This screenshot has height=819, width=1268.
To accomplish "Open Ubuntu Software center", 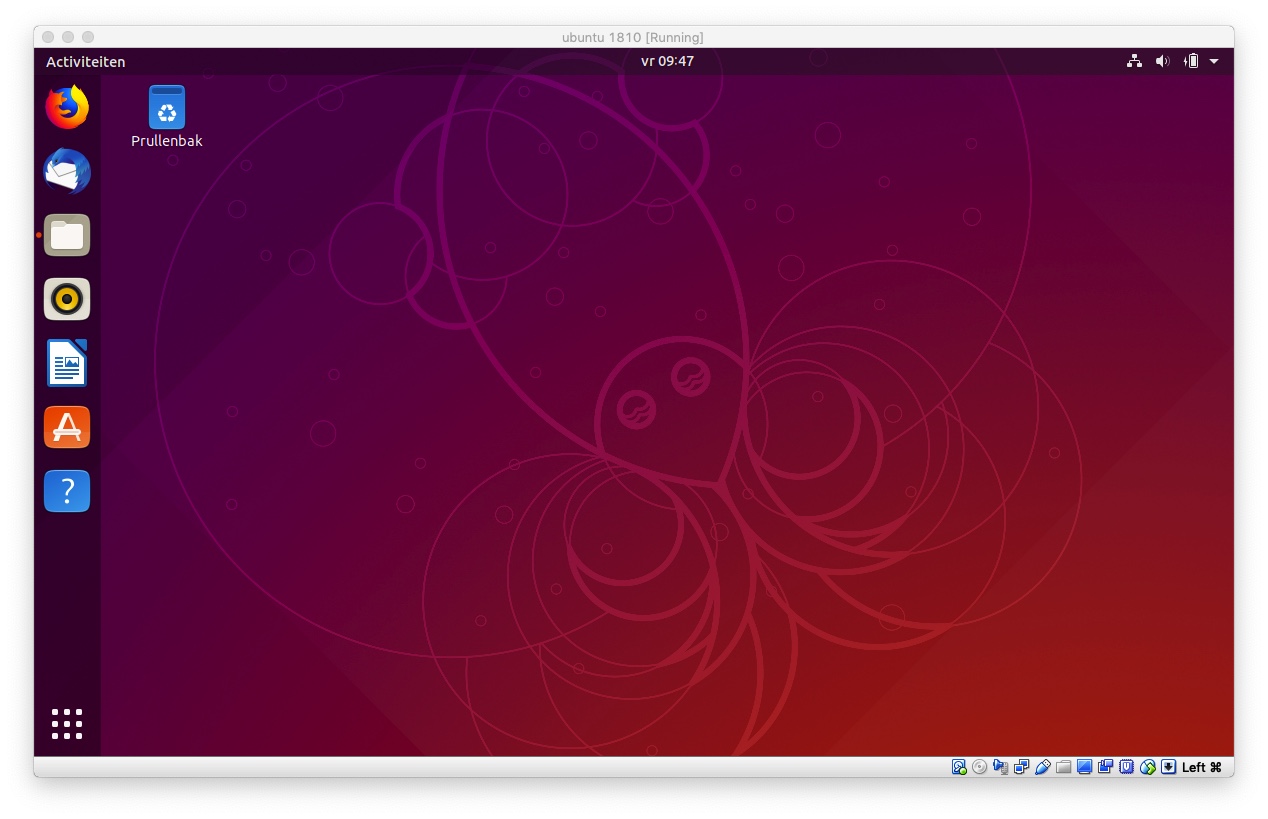I will pyautogui.click(x=67, y=427).
